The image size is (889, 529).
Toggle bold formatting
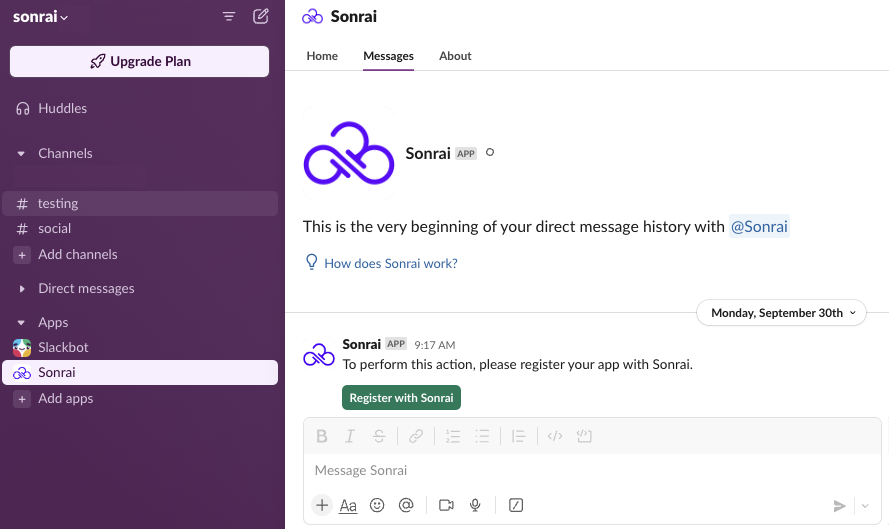(321, 436)
